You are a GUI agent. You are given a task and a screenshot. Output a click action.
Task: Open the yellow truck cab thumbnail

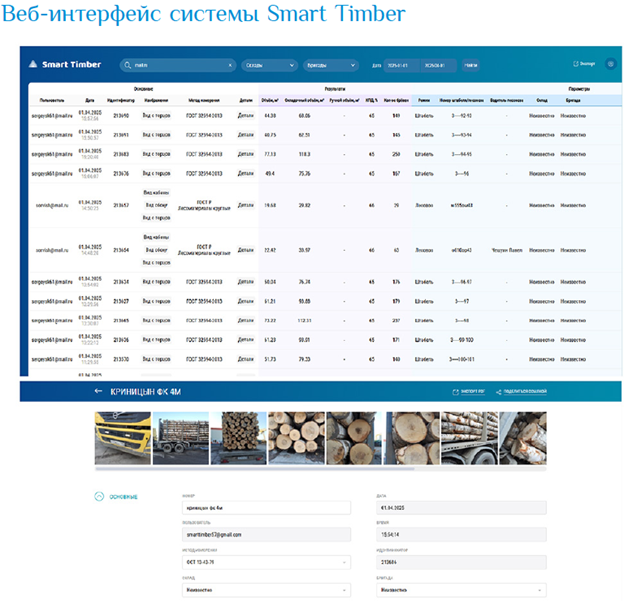[123, 439]
